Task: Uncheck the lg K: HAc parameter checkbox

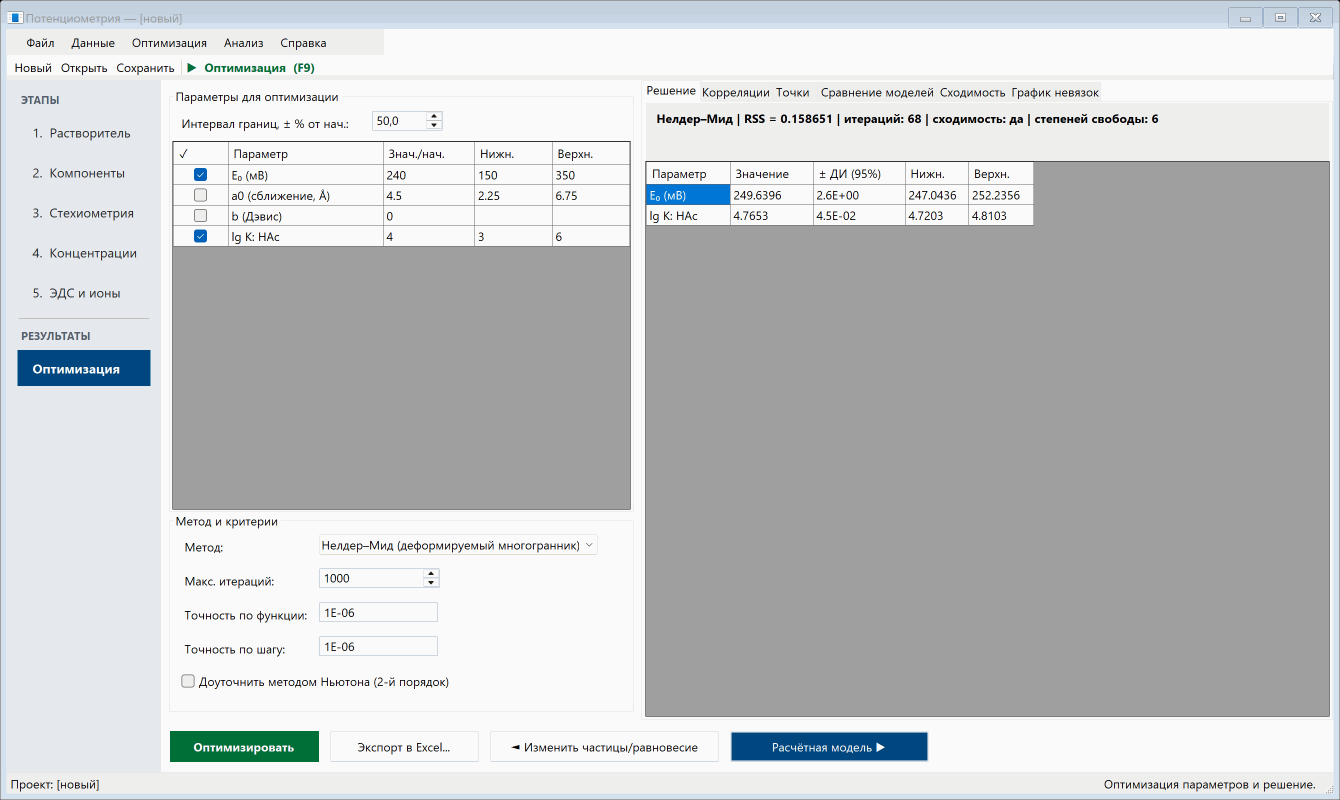Action: 200,236
